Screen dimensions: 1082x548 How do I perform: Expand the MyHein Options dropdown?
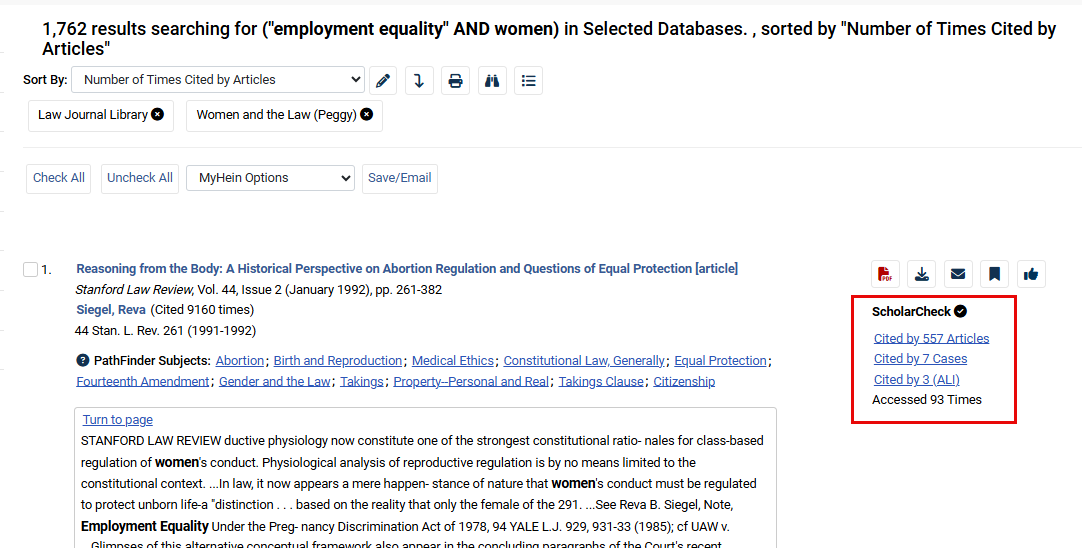[270, 178]
